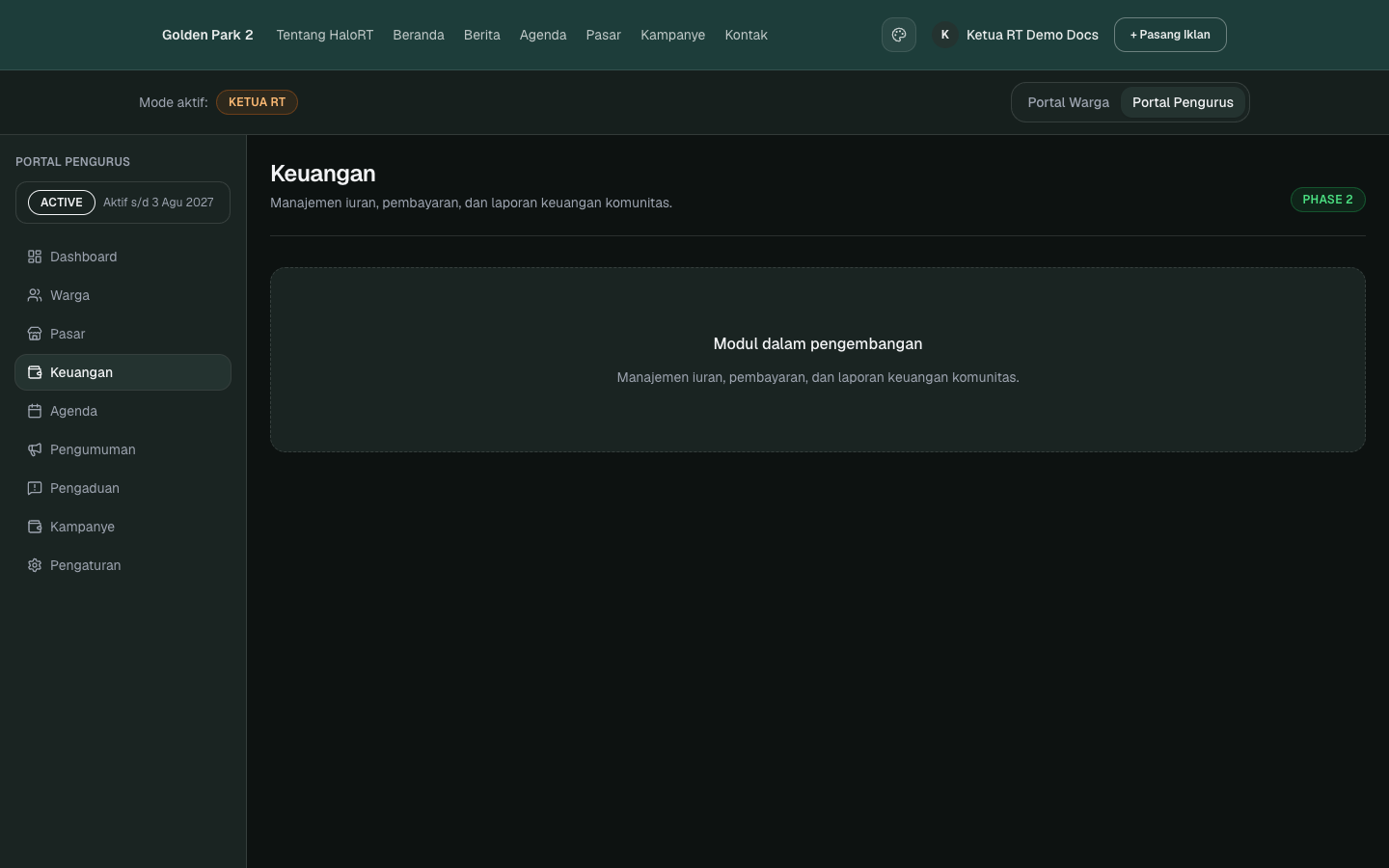Click the PORTAL PENGURUS sidebar label
This screenshot has height=868, width=1389.
[x=72, y=162]
